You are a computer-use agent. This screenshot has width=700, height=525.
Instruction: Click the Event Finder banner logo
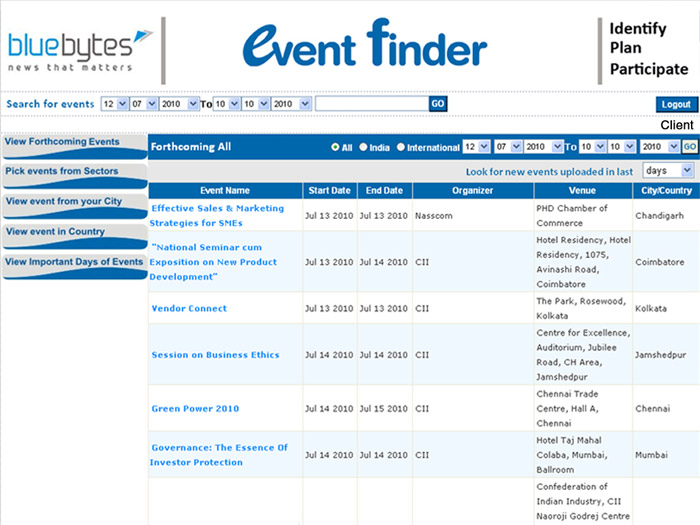click(365, 44)
